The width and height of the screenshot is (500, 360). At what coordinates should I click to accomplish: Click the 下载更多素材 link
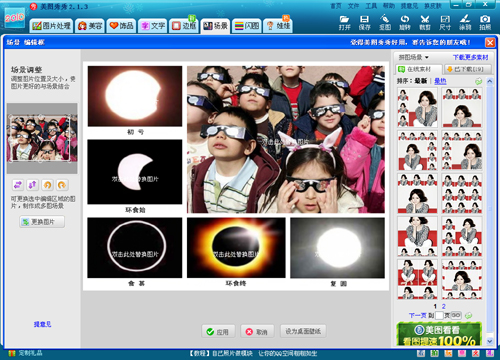click(470, 57)
